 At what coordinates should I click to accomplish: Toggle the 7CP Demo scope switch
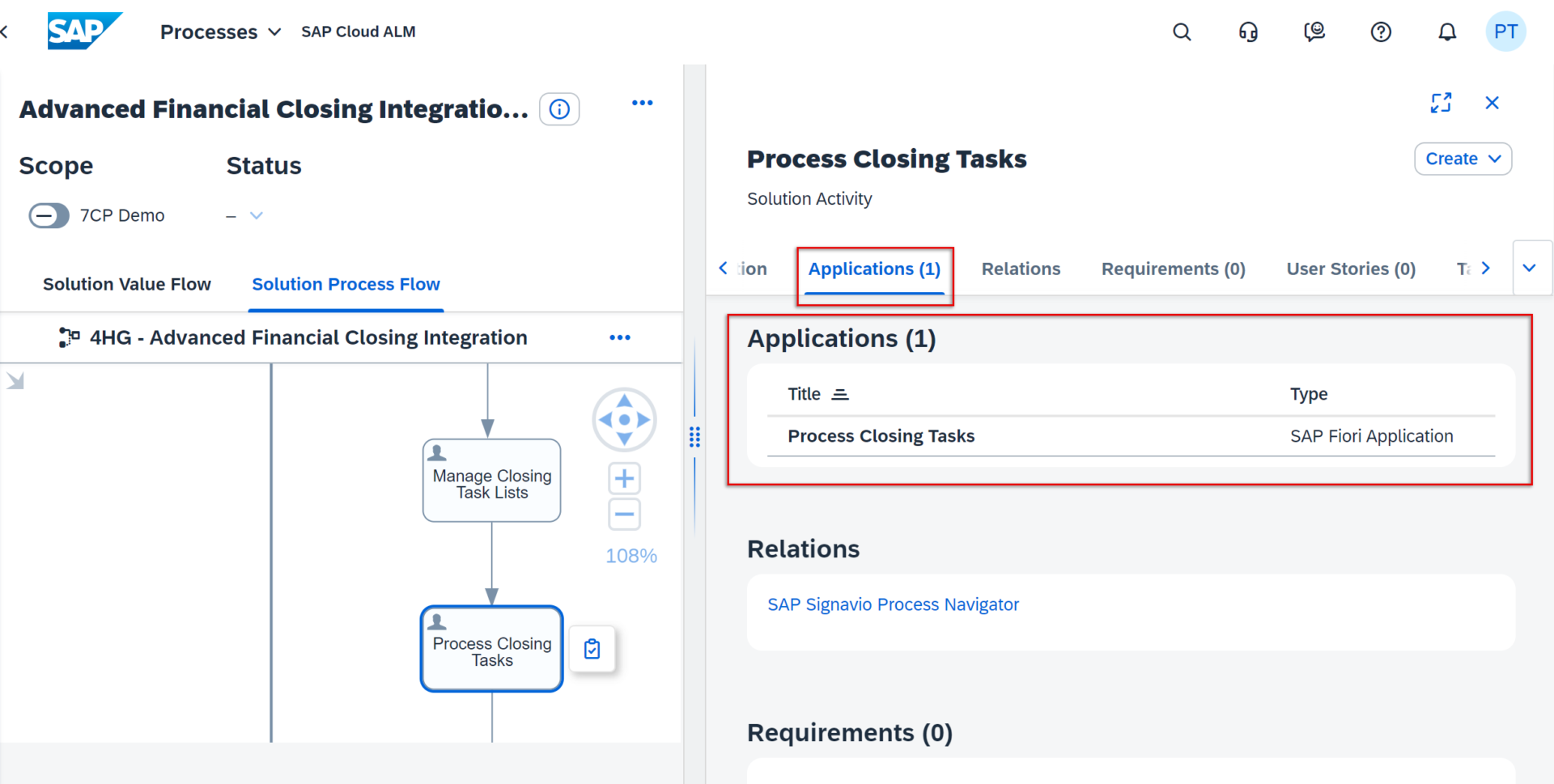[49, 216]
